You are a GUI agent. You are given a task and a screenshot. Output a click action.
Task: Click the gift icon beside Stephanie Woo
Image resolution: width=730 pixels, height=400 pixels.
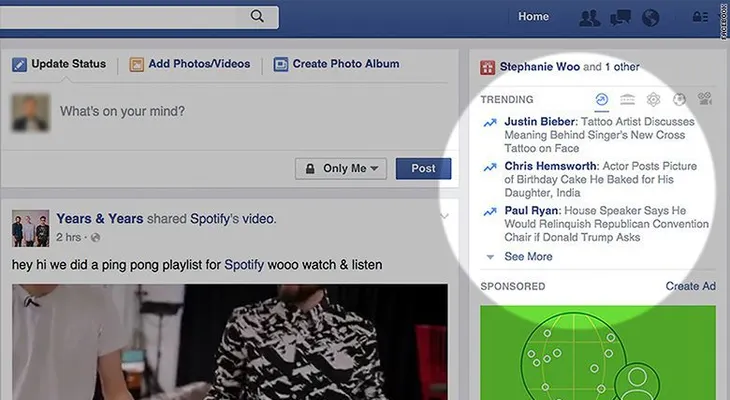coord(487,68)
